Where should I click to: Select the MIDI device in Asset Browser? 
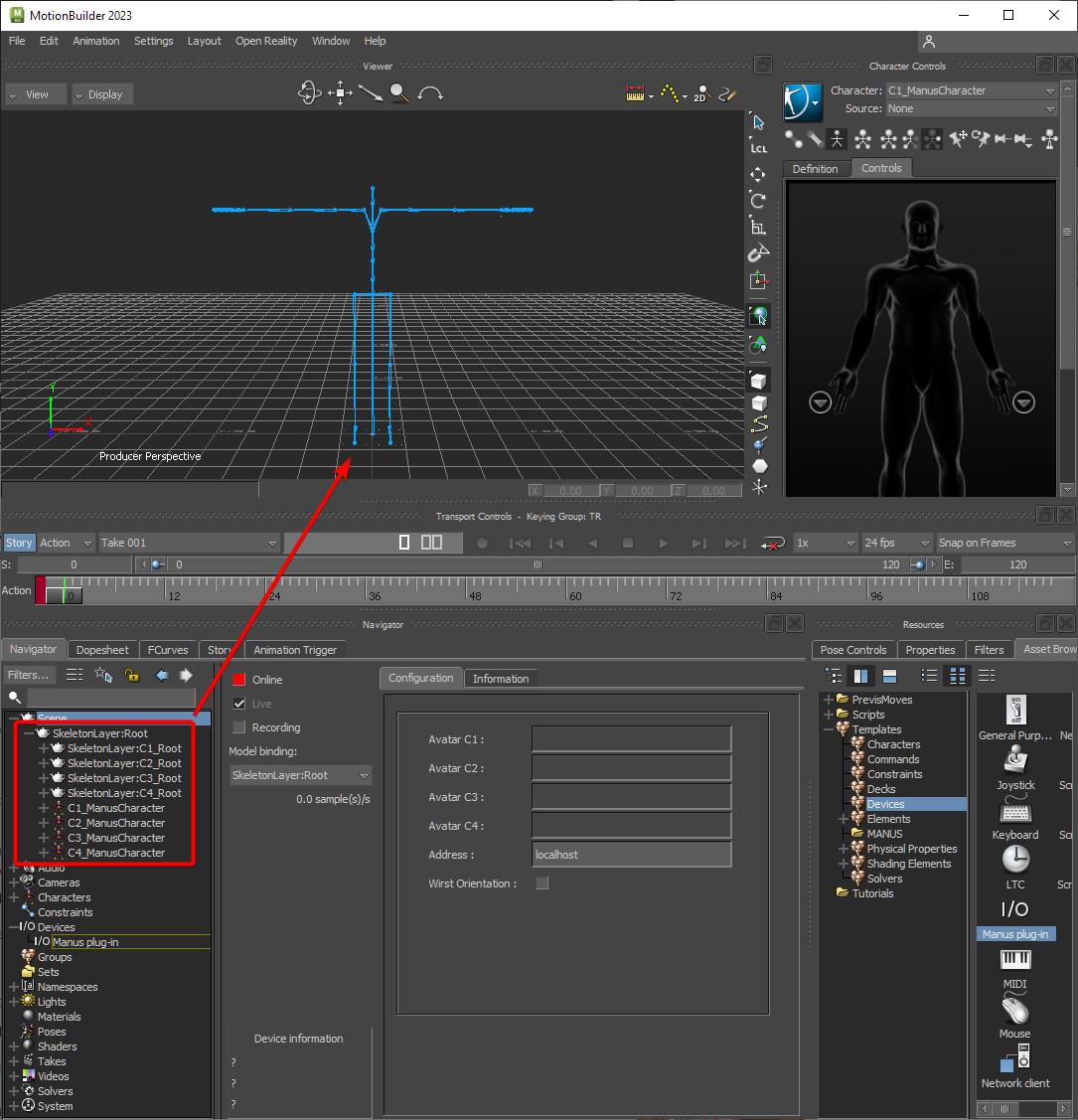[1014, 960]
